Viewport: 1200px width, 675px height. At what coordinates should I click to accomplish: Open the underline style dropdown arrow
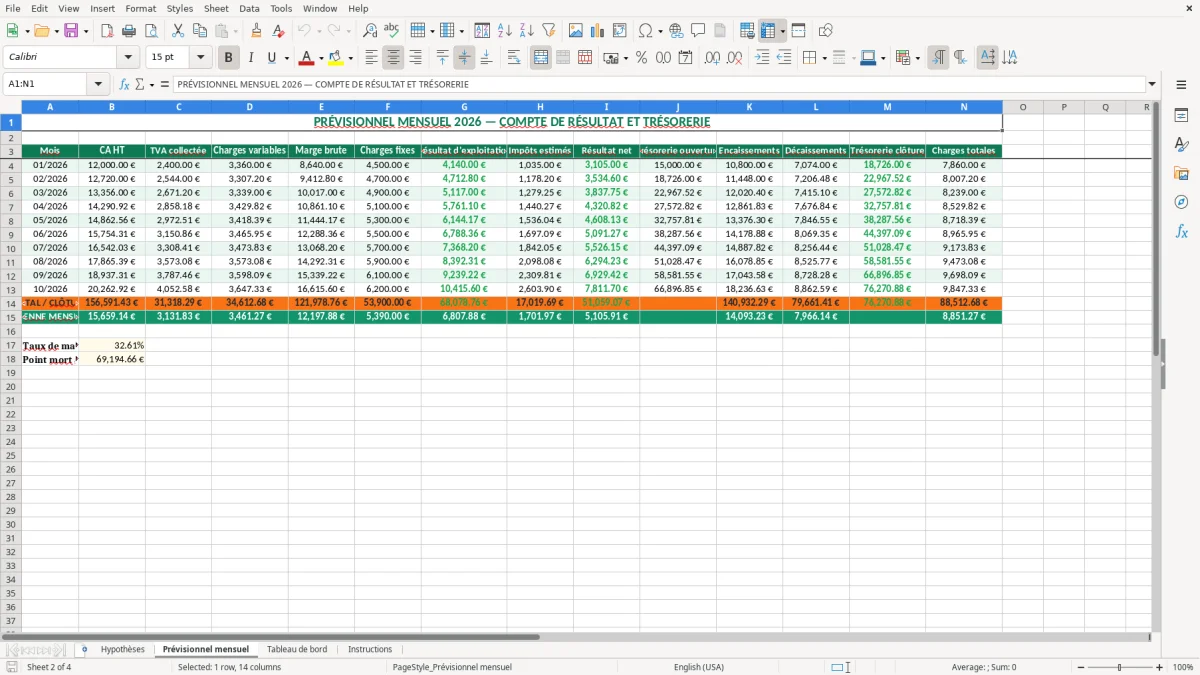point(286,58)
